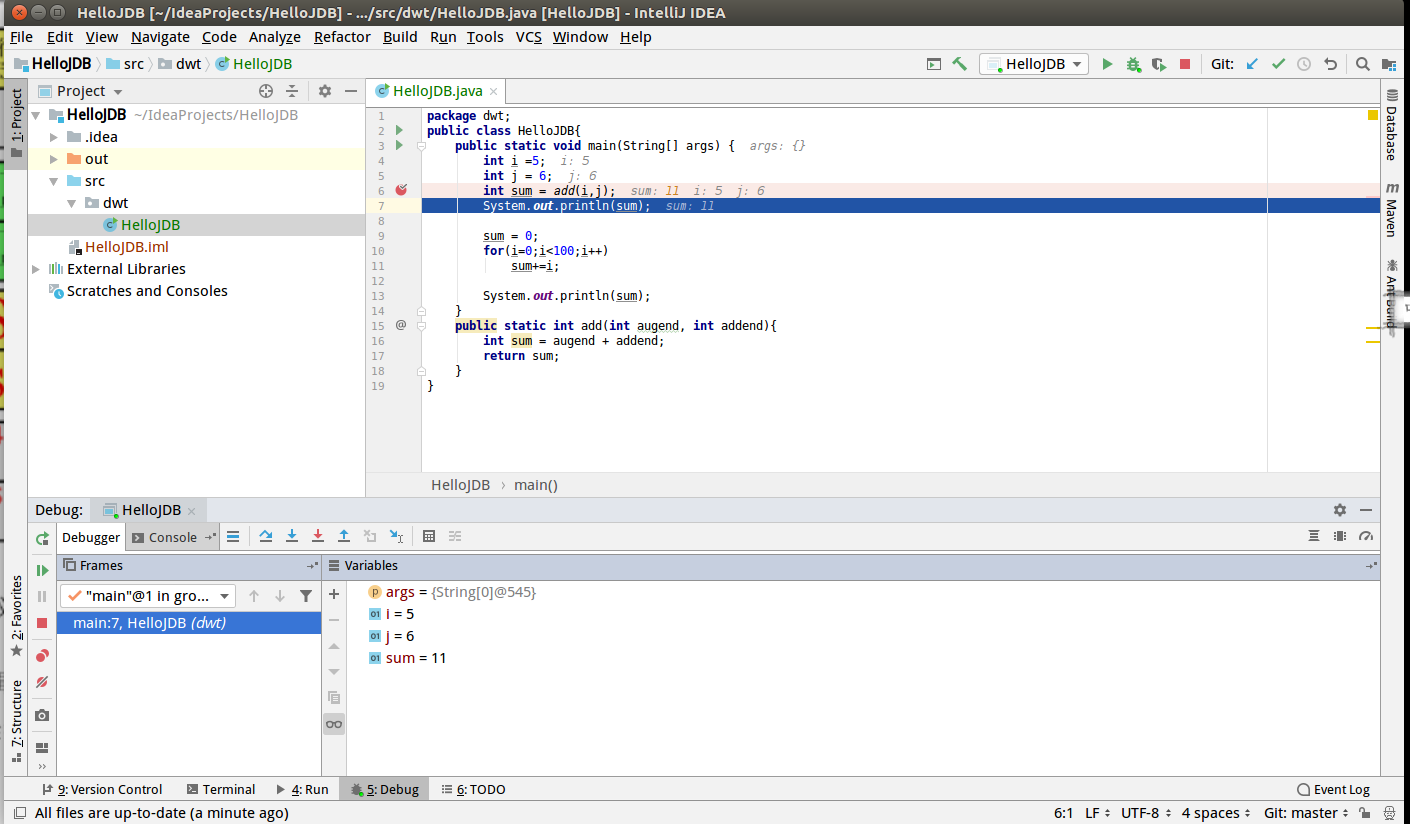Select Scratches and Consoles in project tree

pos(146,291)
